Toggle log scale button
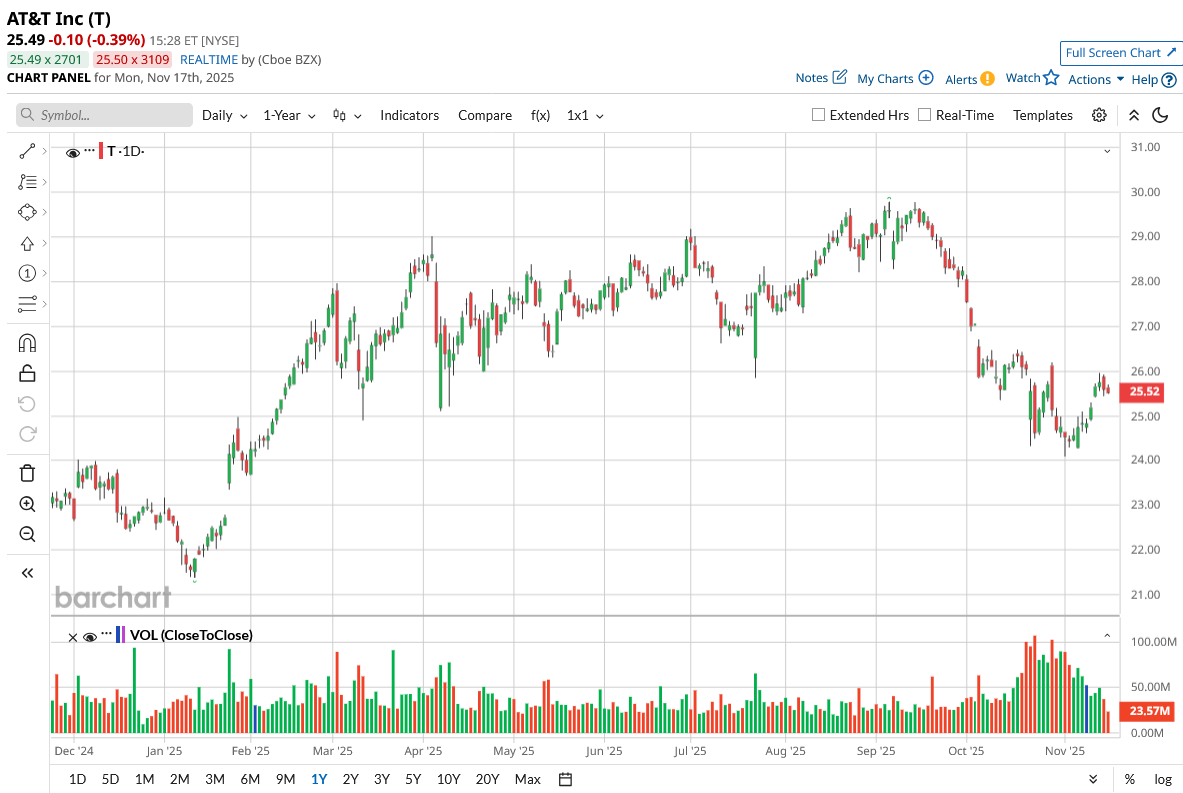The image size is (1183, 793). tap(1163, 779)
